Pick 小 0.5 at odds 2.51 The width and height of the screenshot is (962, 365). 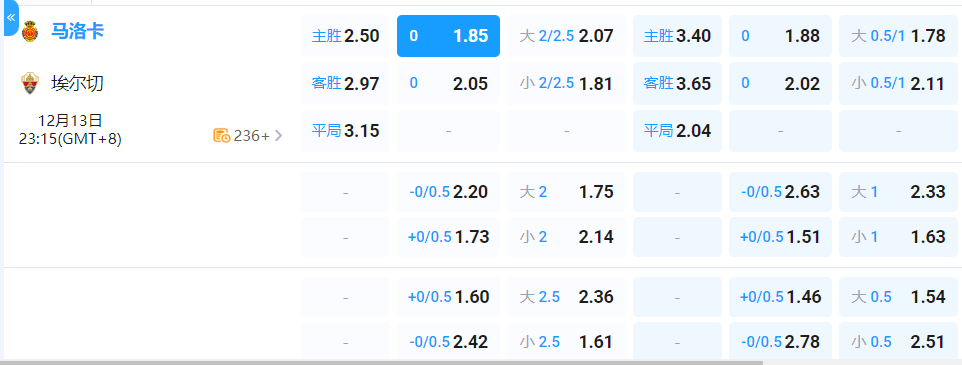pyautogui.click(x=898, y=341)
